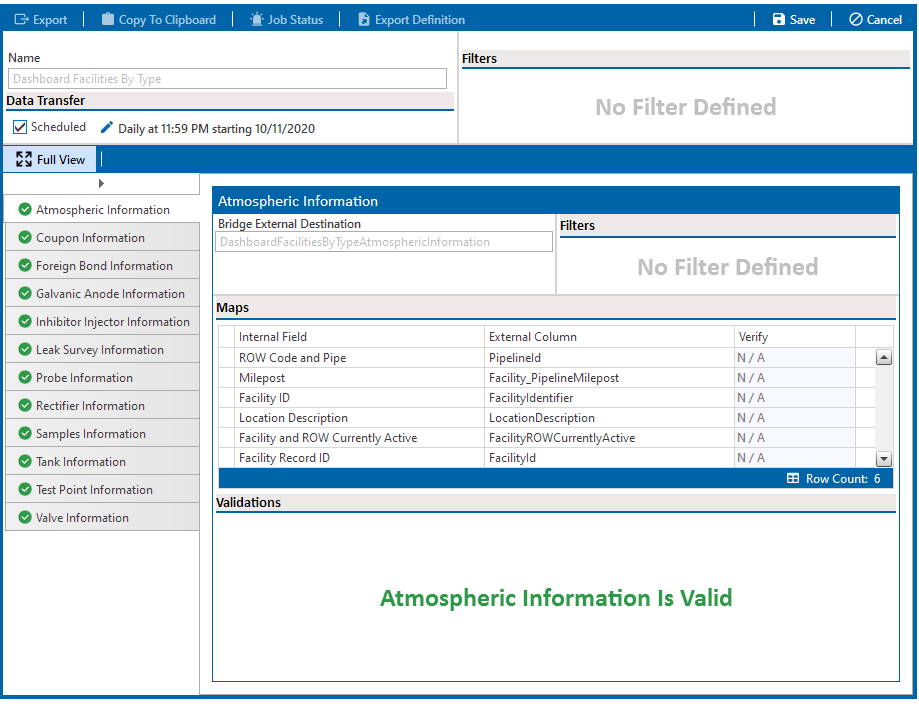Uncheck the Scheduled checkbox
Image resolution: width=919 pixels, height=707 pixels.
click(20, 128)
